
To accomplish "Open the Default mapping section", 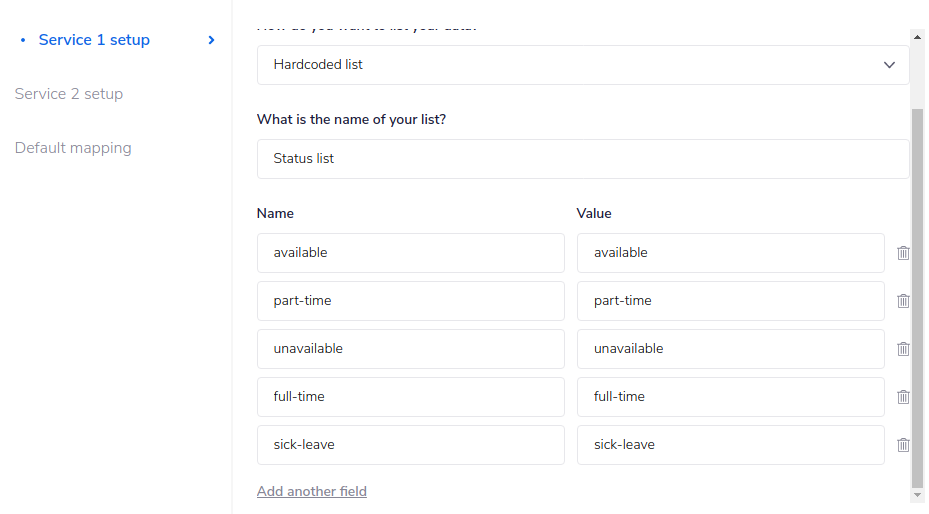I will (73, 148).
